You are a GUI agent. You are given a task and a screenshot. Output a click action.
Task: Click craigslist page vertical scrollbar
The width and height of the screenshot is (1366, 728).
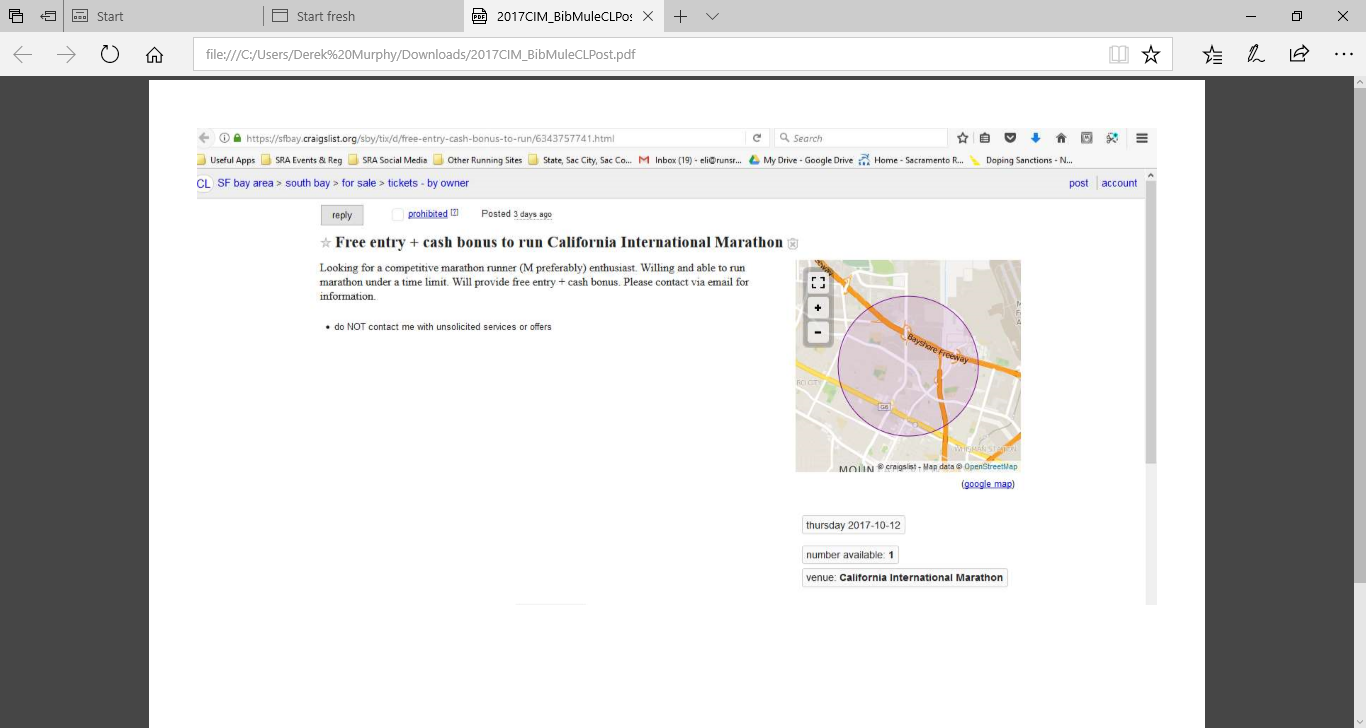coord(1150,322)
